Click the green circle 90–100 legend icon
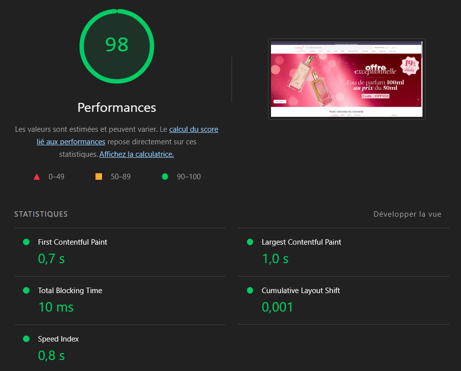Viewport: 461px width, 371px height. (x=165, y=177)
